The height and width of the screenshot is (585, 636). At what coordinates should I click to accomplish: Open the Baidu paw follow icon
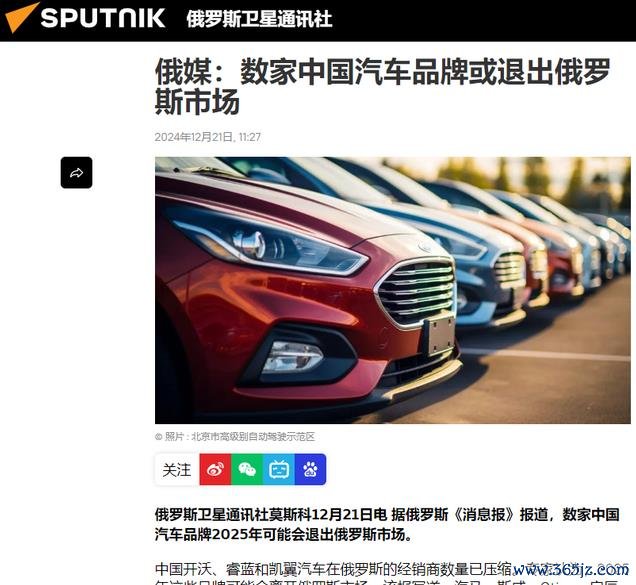pos(310,469)
